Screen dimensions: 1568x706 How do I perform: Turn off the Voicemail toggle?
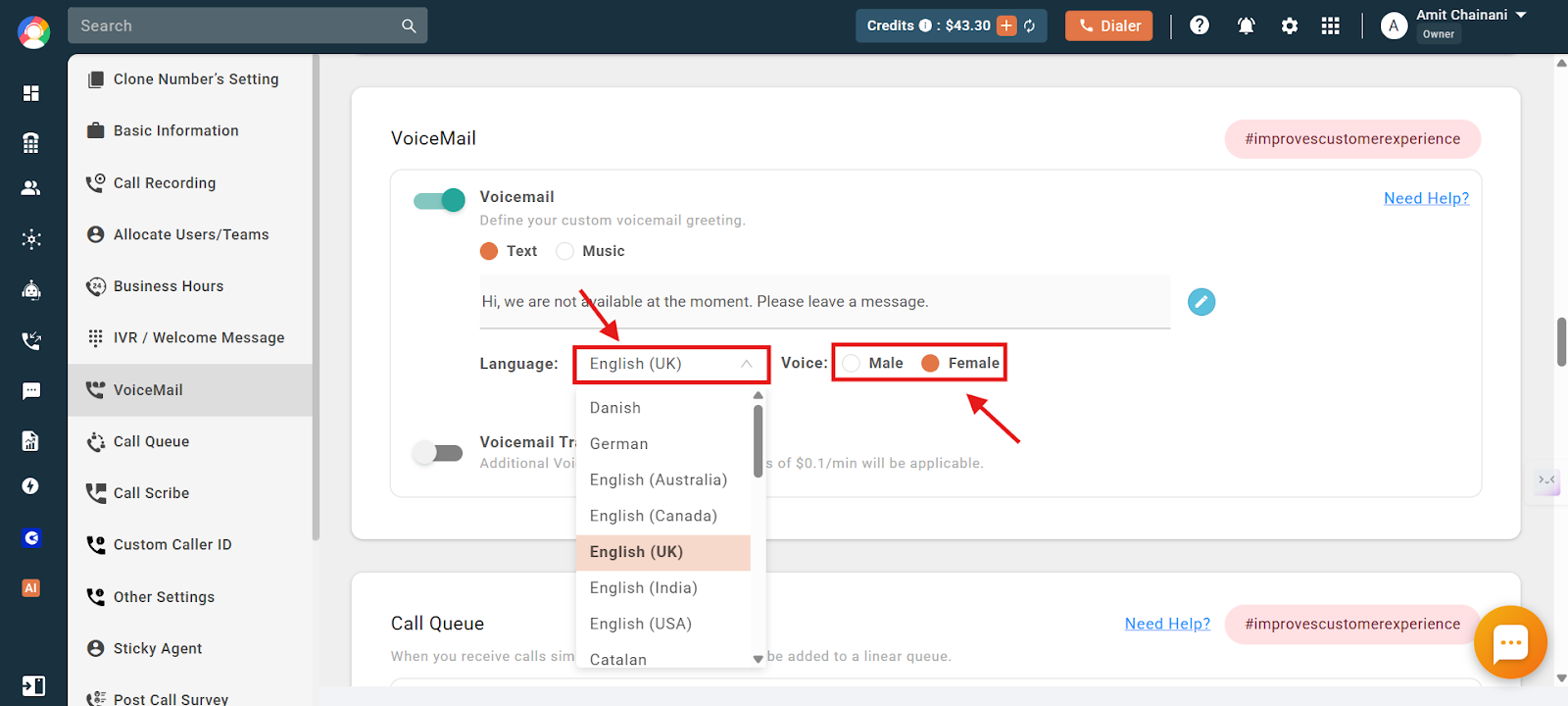tap(439, 200)
